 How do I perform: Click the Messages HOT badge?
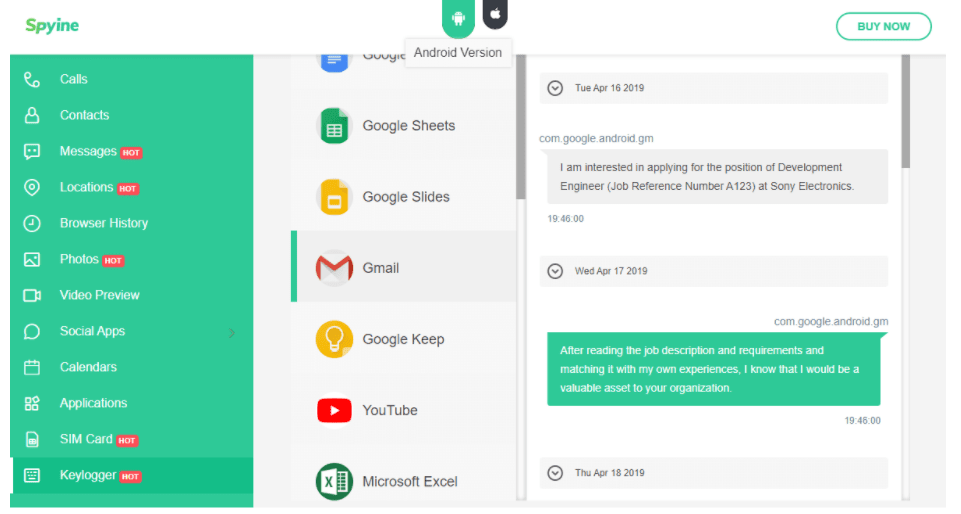click(x=131, y=153)
